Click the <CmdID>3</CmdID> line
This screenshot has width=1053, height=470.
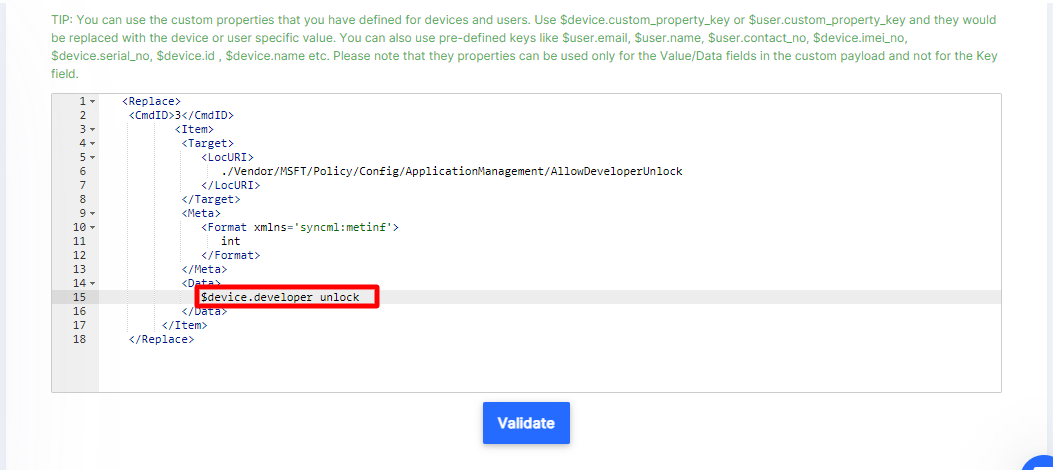pos(181,115)
